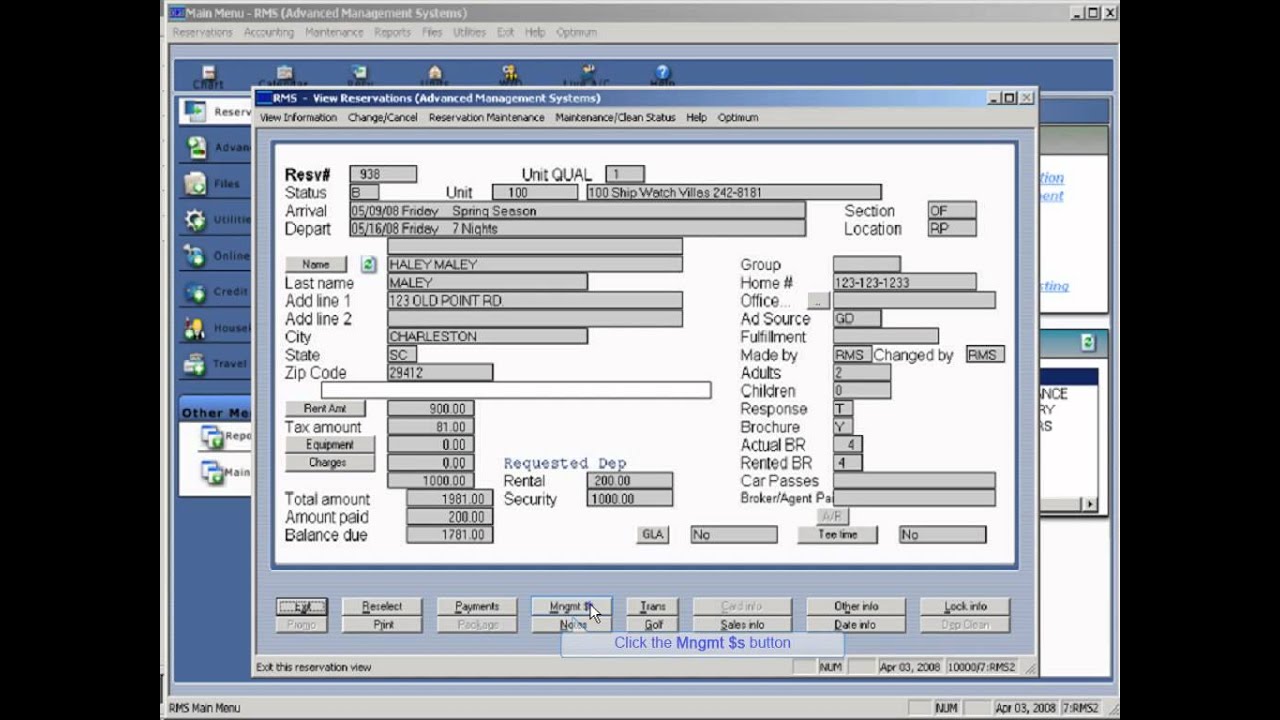Click the Name button
Image resolution: width=1280 pixels, height=720 pixels.
click(316, 265)
